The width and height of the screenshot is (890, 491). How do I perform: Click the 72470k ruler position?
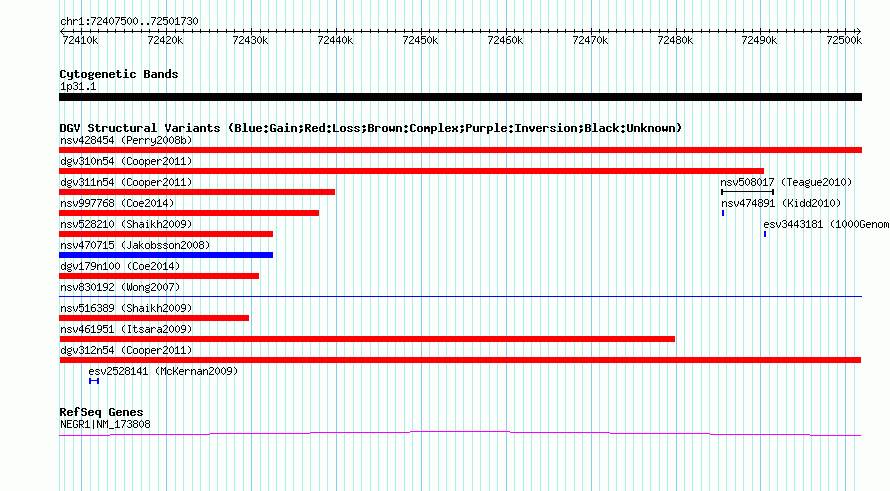pos(590,40)
